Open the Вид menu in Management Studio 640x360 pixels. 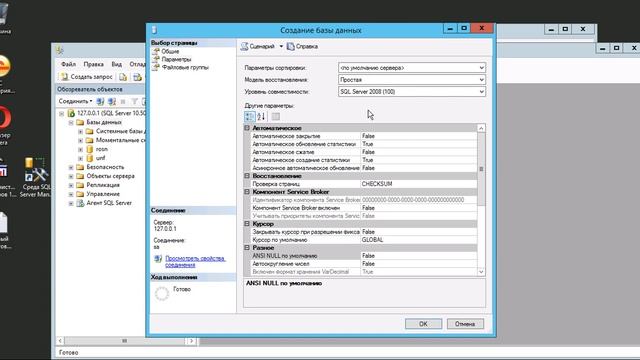point(116,64)
